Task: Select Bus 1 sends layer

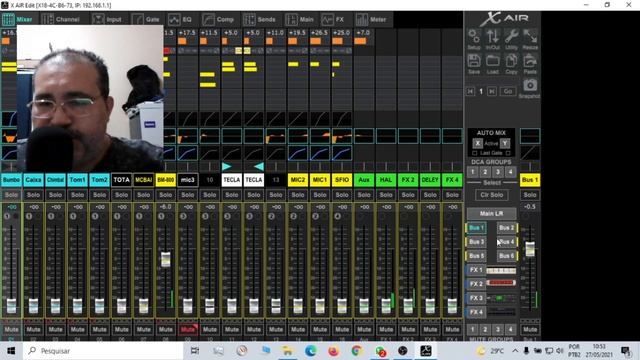Action: click(x=476, y=228)
